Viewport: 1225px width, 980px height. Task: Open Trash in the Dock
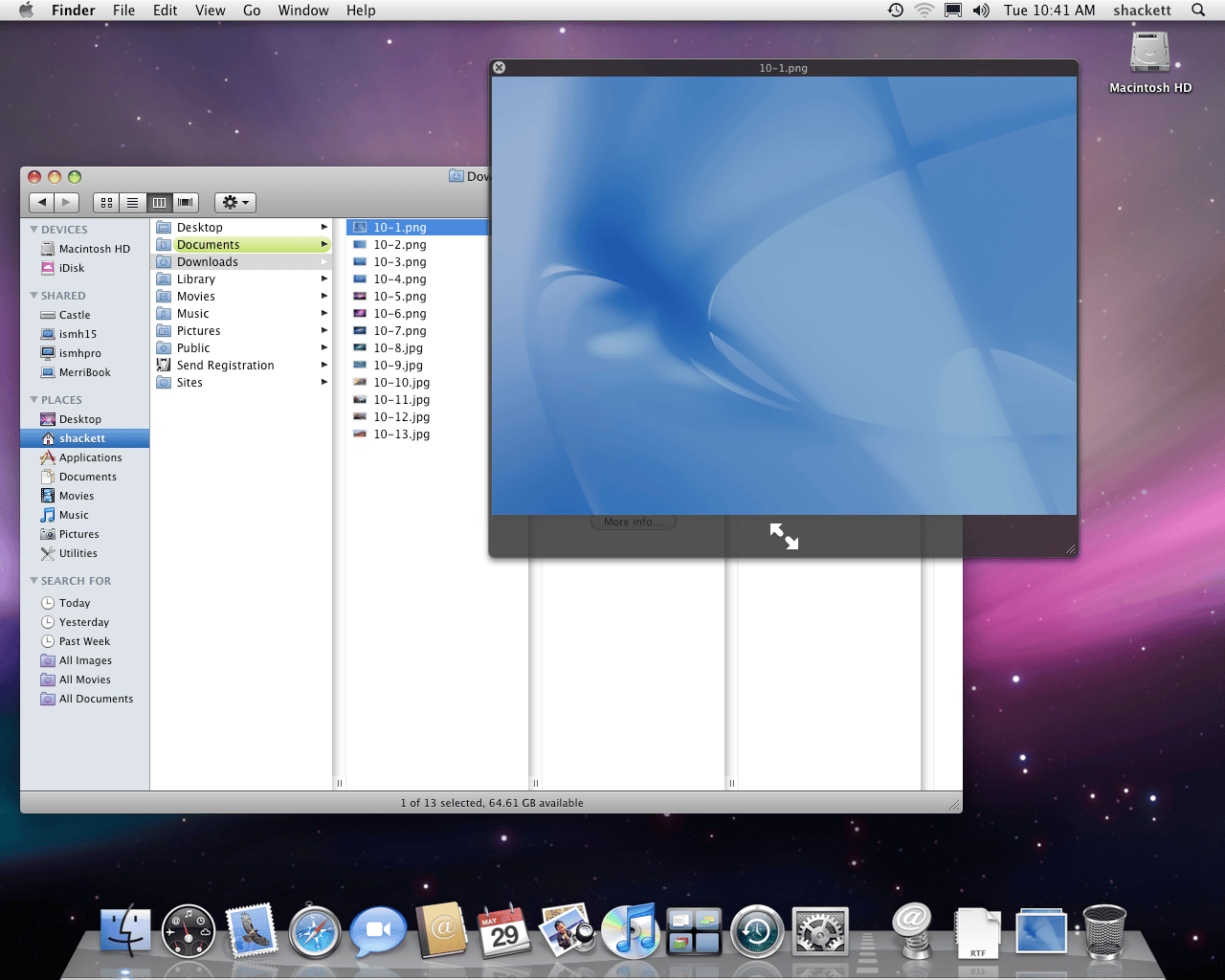pyautogui.click(x=1104, y=931)
